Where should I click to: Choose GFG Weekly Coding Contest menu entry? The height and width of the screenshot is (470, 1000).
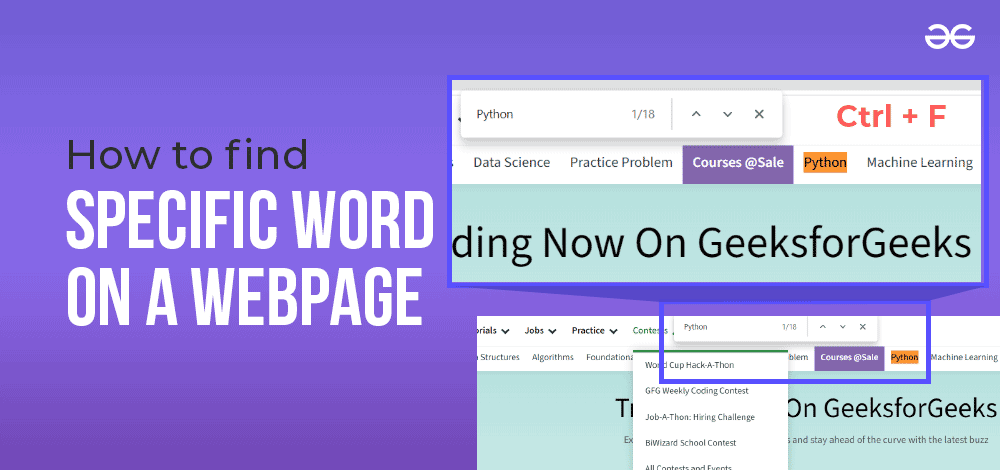tap(696, 390)
